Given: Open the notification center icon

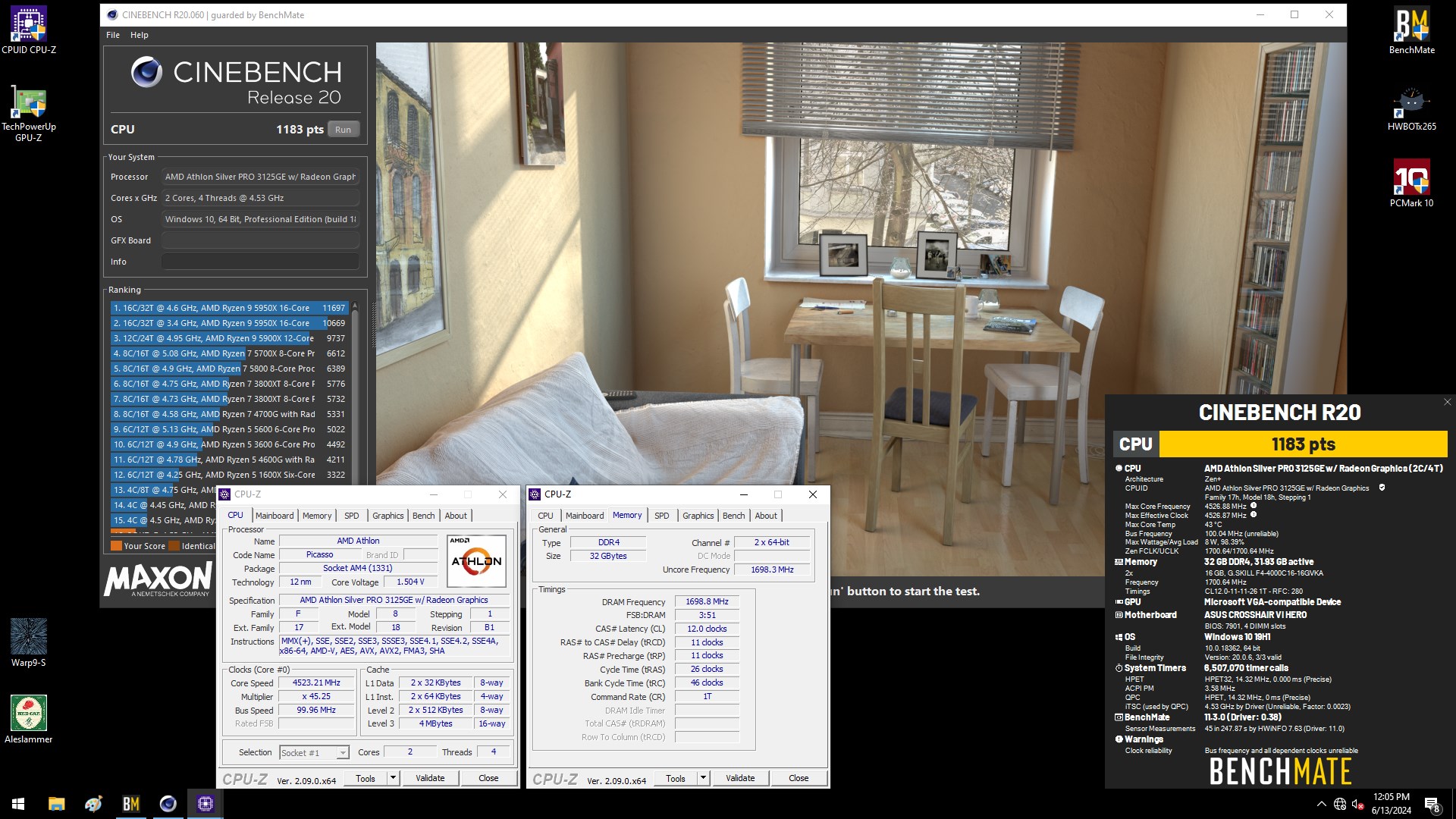Looking at the screenshot, I should tap(1432, 804).
